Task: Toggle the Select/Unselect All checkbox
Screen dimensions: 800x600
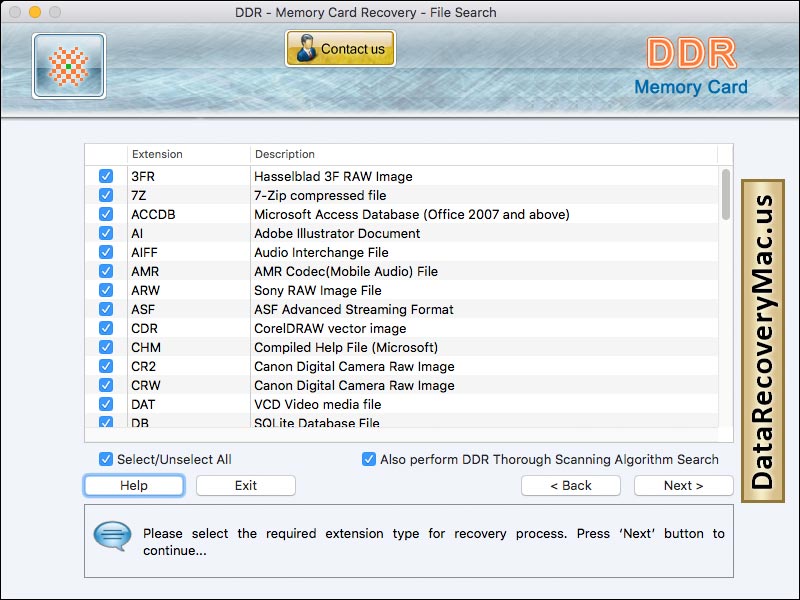Action: click(x=105, y=459)
